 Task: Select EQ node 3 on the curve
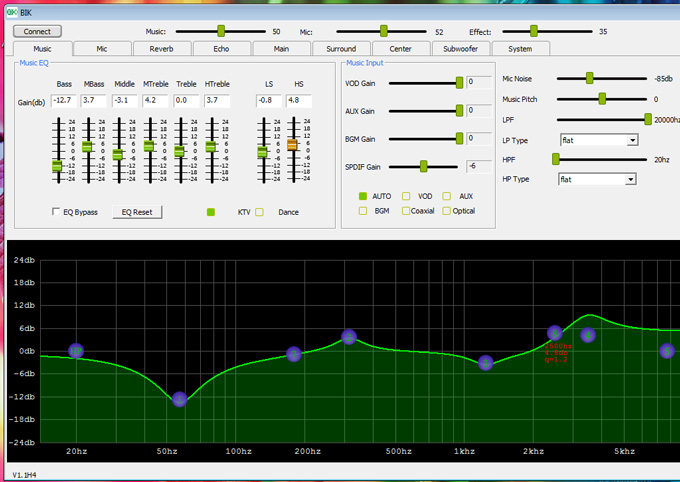(x=486, y=363)
